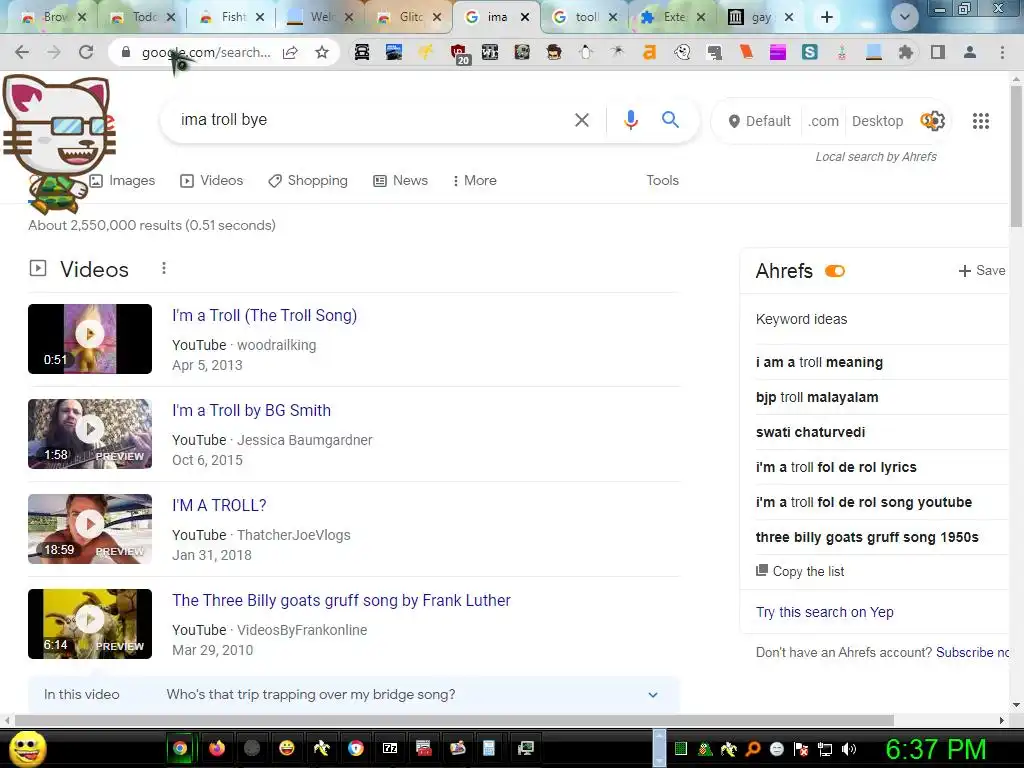Open a new browser tab with plus
Screen dimensions: 1024x768
(826, 17)
